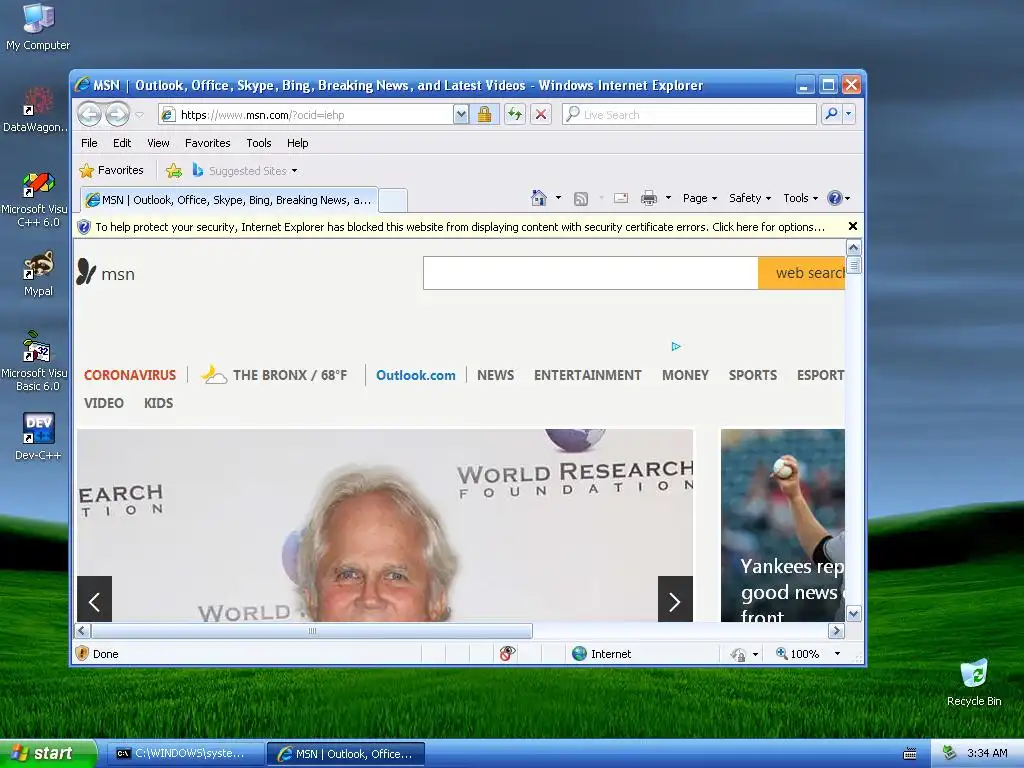1024x768 pixels.
Task: Click the vertical scrollbar down arrow
Action: pos(853,614)
